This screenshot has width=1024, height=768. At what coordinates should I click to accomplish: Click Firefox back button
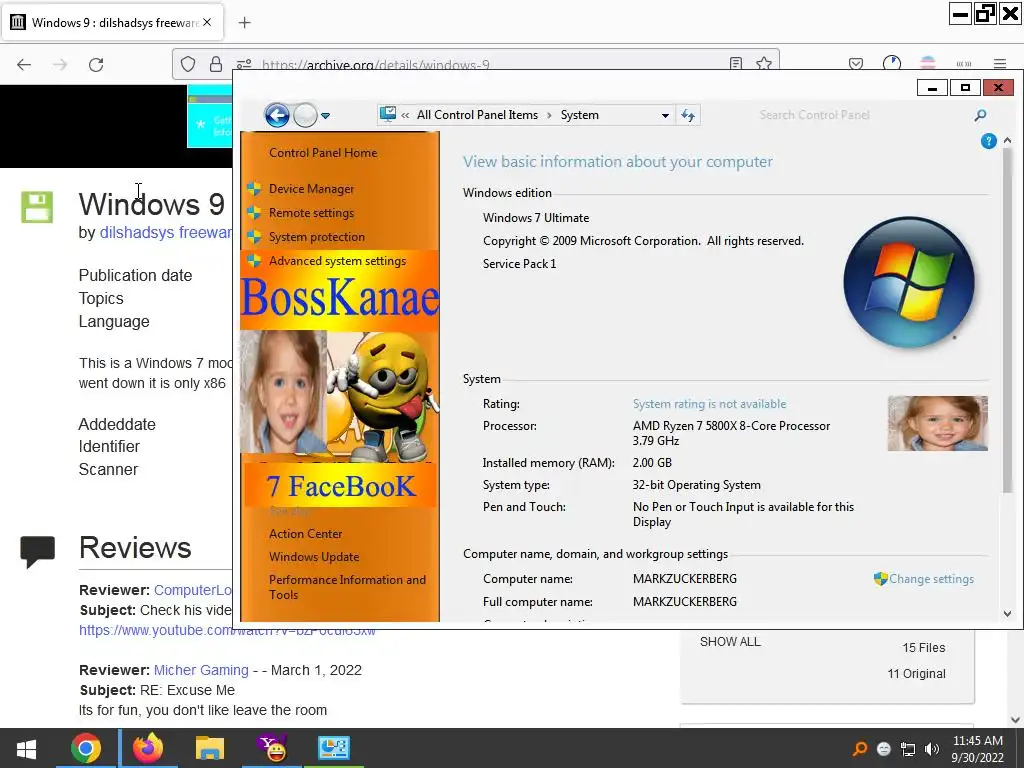click(24, 65)
